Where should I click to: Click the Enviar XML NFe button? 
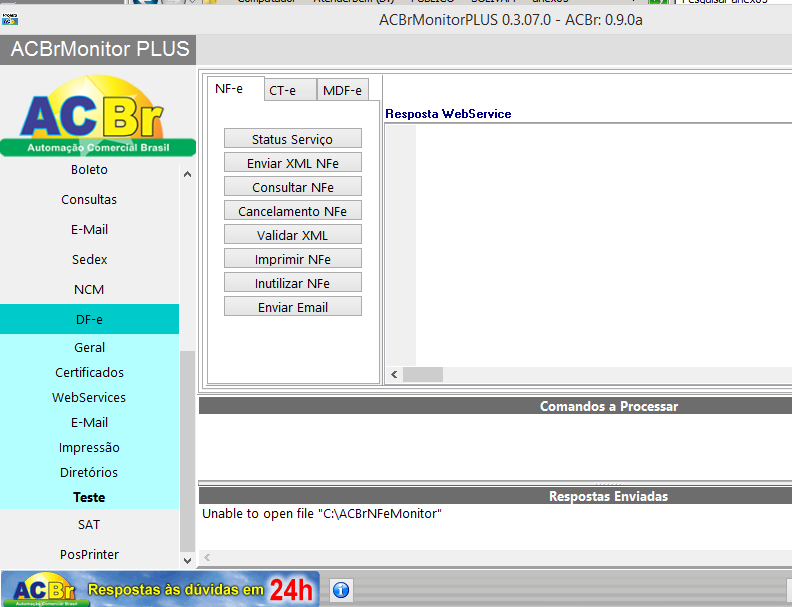(292, 163)
